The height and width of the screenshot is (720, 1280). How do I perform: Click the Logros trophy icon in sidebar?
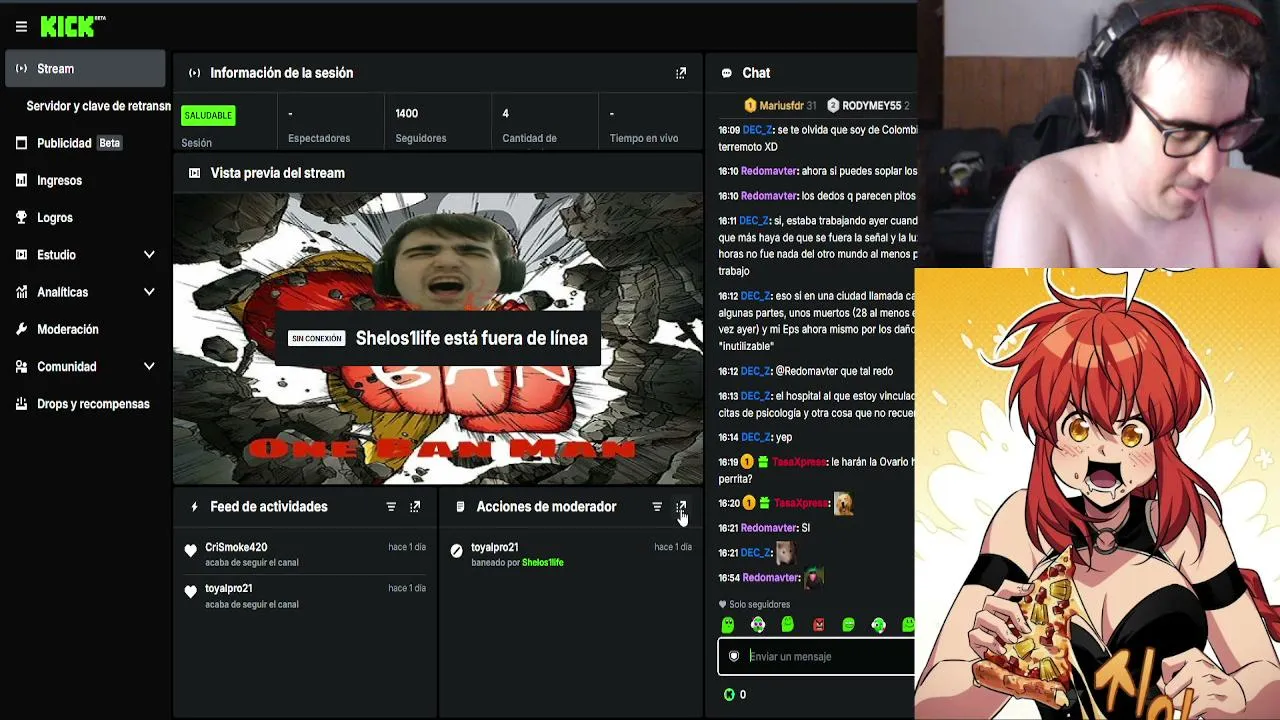21,217
